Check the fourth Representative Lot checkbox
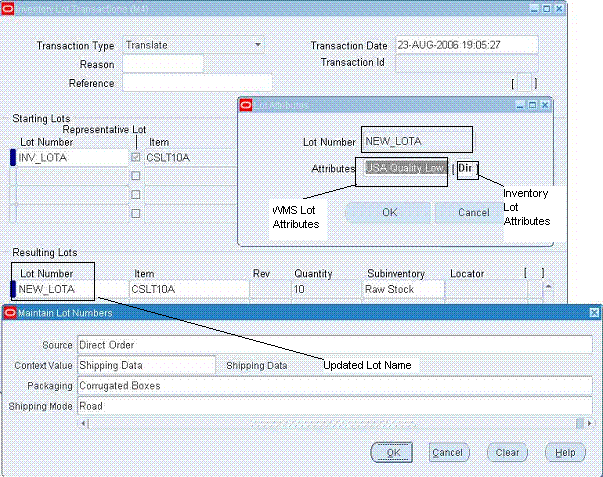603x477 pixels. pos(136,213)
